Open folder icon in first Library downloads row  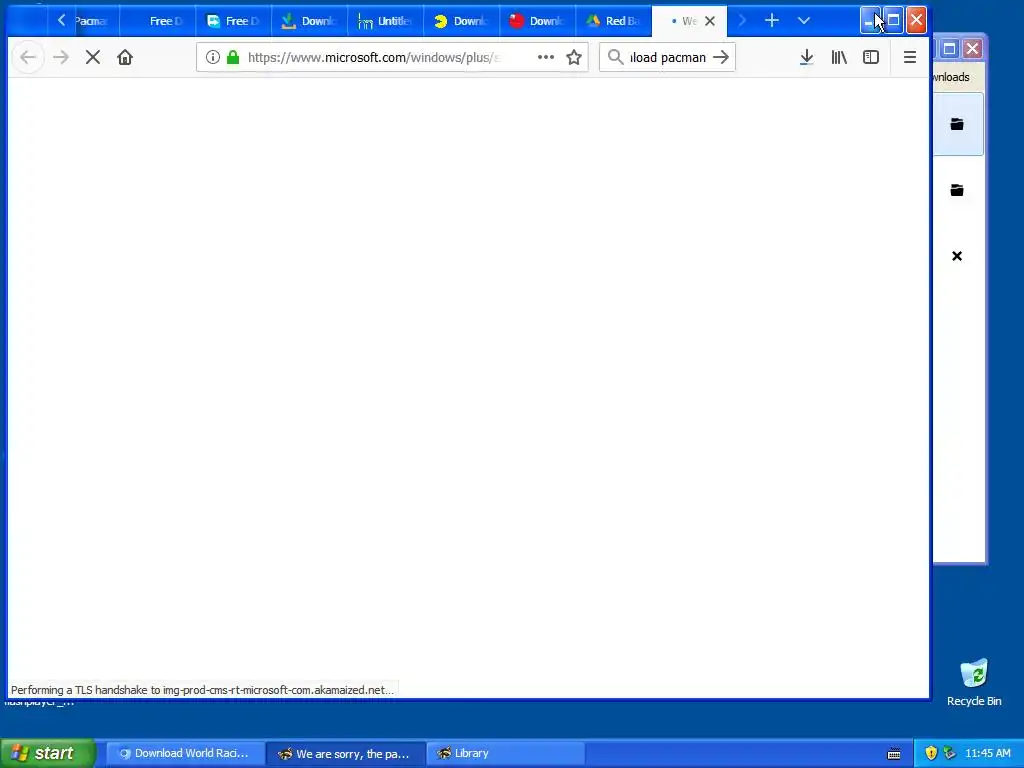[957, 124]
